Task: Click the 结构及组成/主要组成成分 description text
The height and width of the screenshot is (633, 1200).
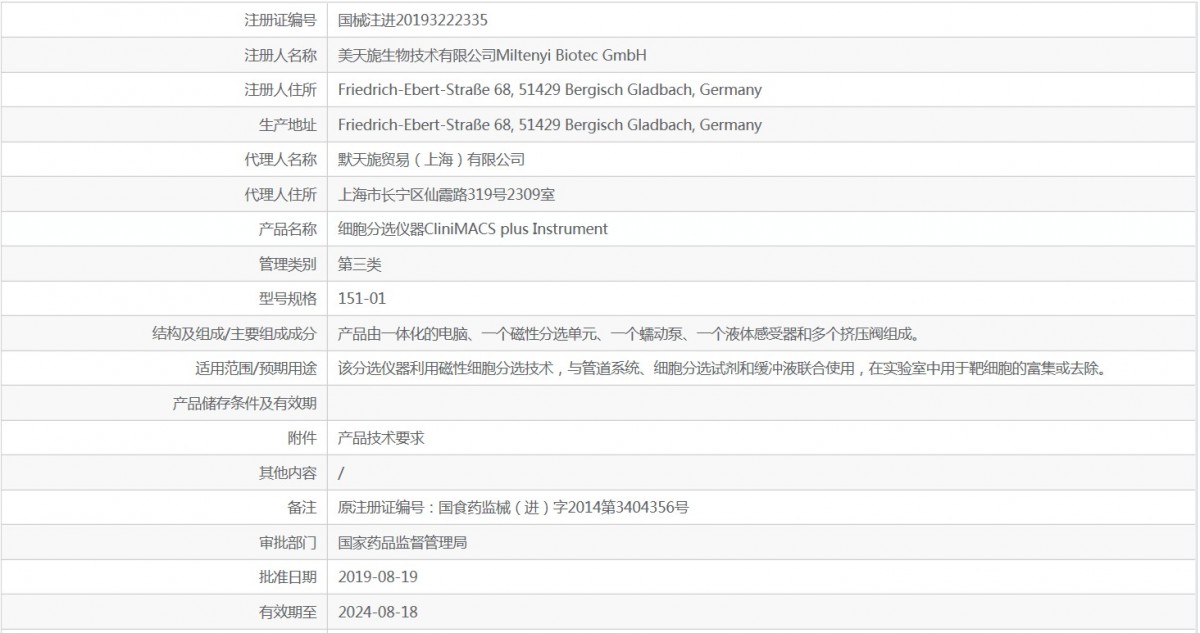Action: point(628,333)
